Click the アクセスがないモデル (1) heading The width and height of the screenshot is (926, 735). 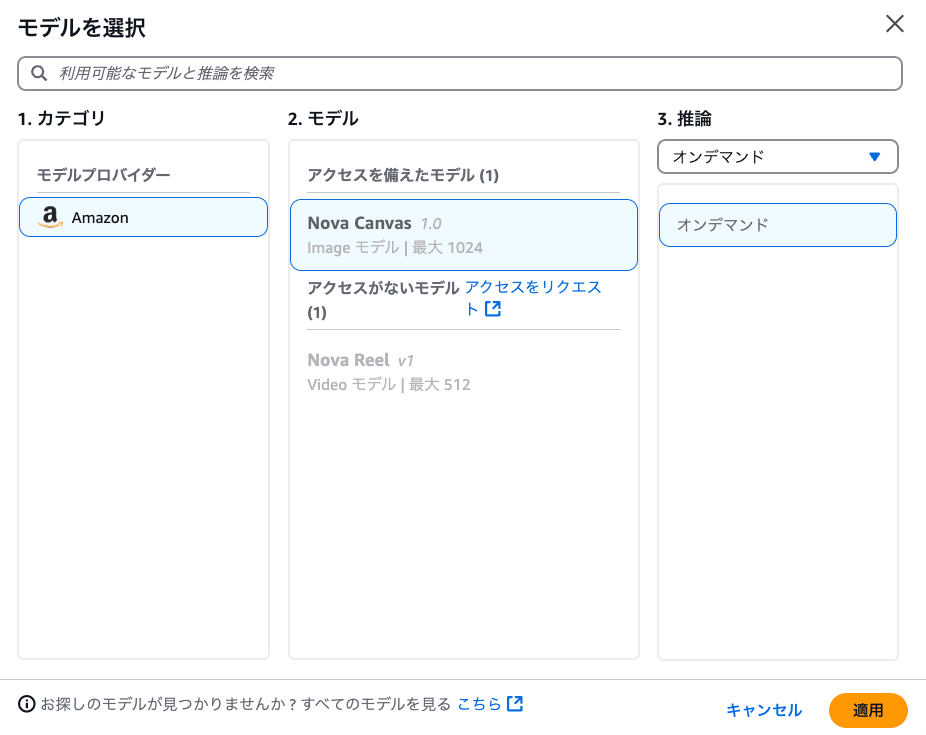(x=383, y=299)
